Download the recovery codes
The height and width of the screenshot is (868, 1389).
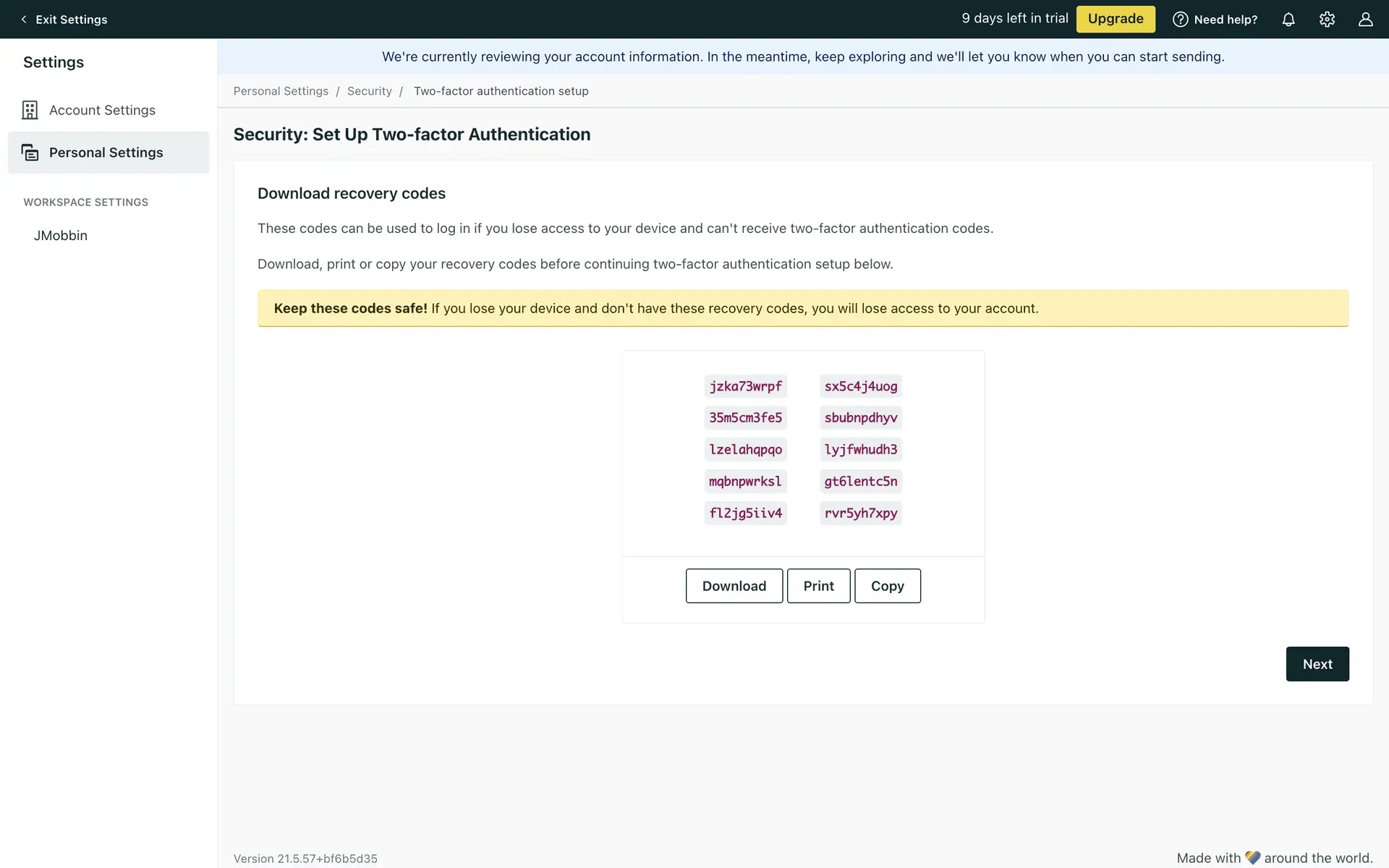pyautogui.click(x=734, y=586)
